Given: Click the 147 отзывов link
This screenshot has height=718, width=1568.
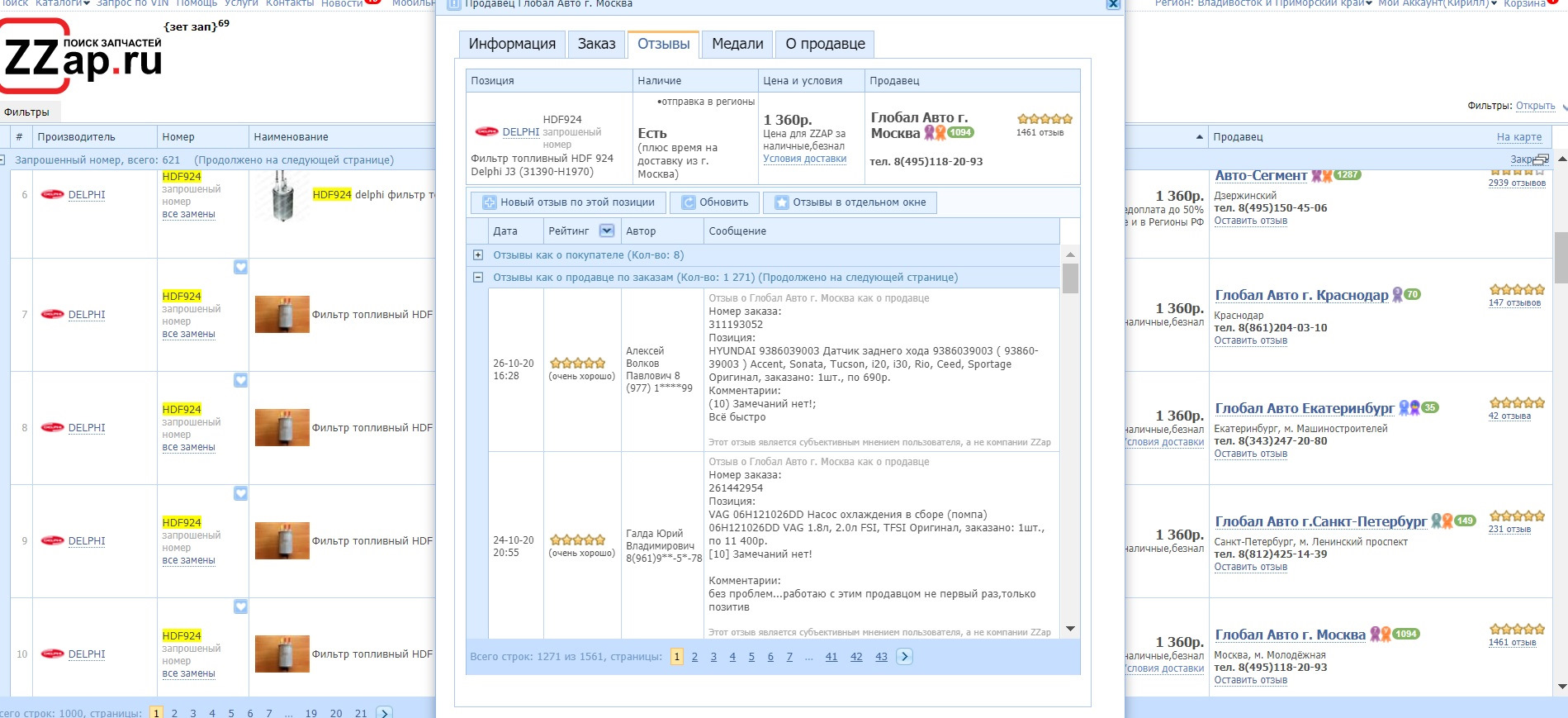Looking at the screenshot, I should [x=1514, y=303].
